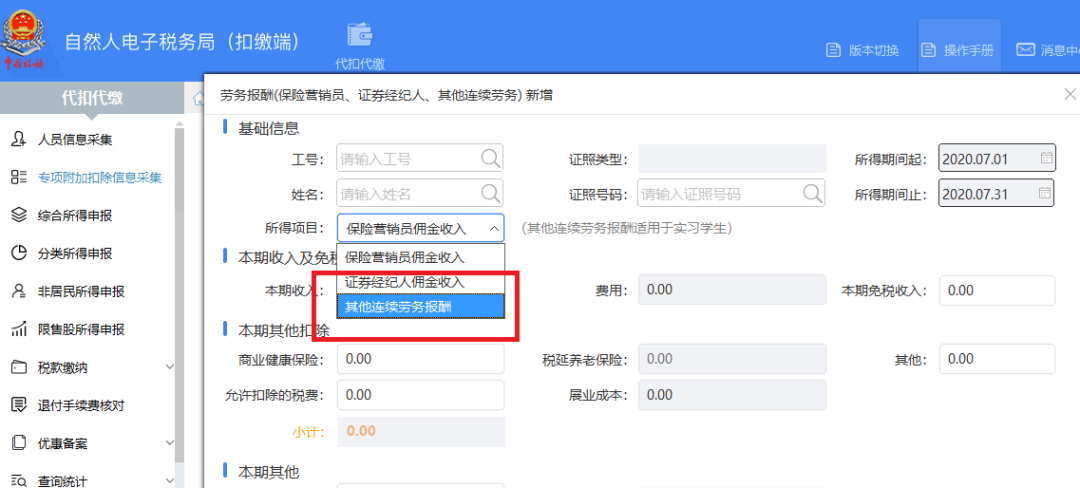Viewport: 1080px width, 488px height.
Task: Open 退付手续费核对 in sidebar
Action: 81,405
